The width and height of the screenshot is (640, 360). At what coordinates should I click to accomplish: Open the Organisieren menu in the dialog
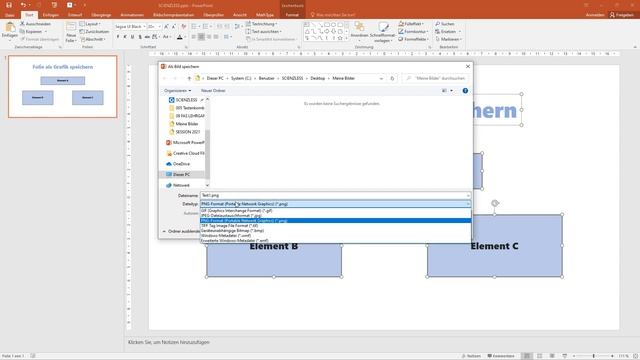point(178,91)
